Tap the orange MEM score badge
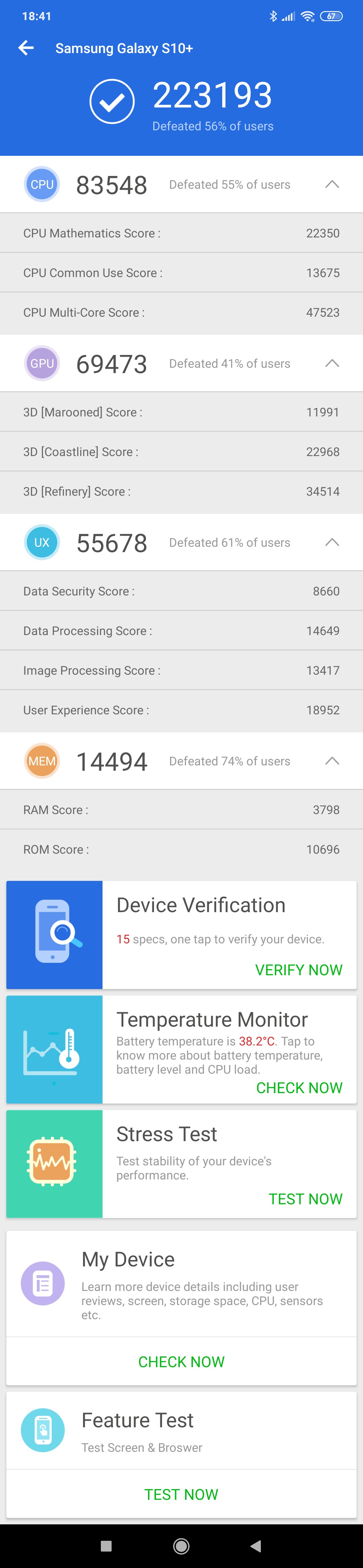 (42, 761)
